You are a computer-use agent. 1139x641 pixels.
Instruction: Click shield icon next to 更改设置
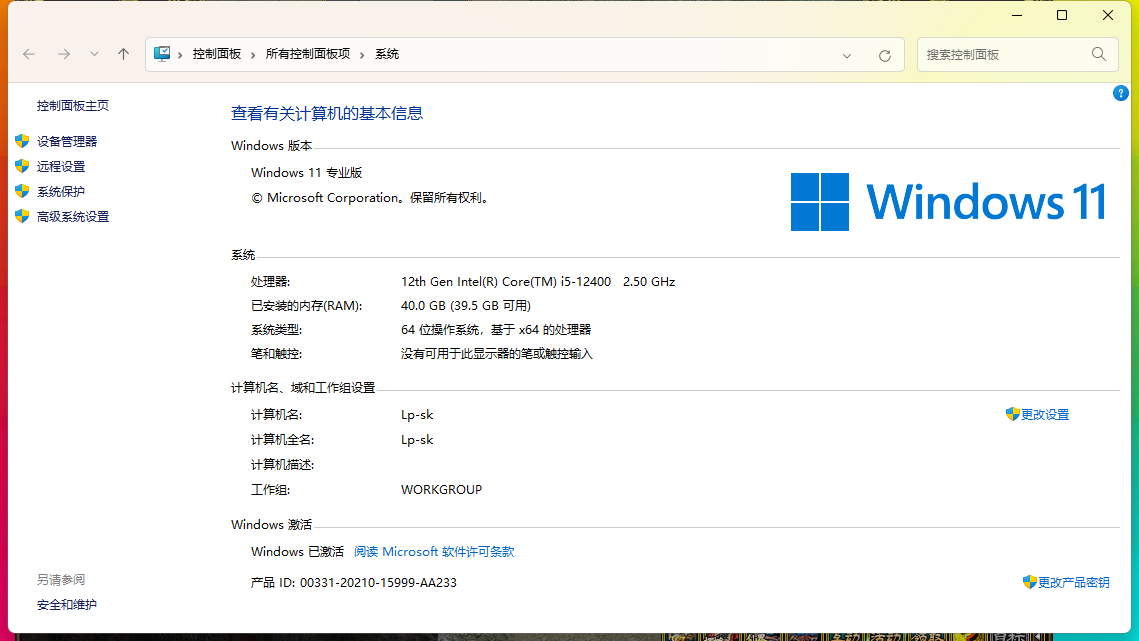1013,414
